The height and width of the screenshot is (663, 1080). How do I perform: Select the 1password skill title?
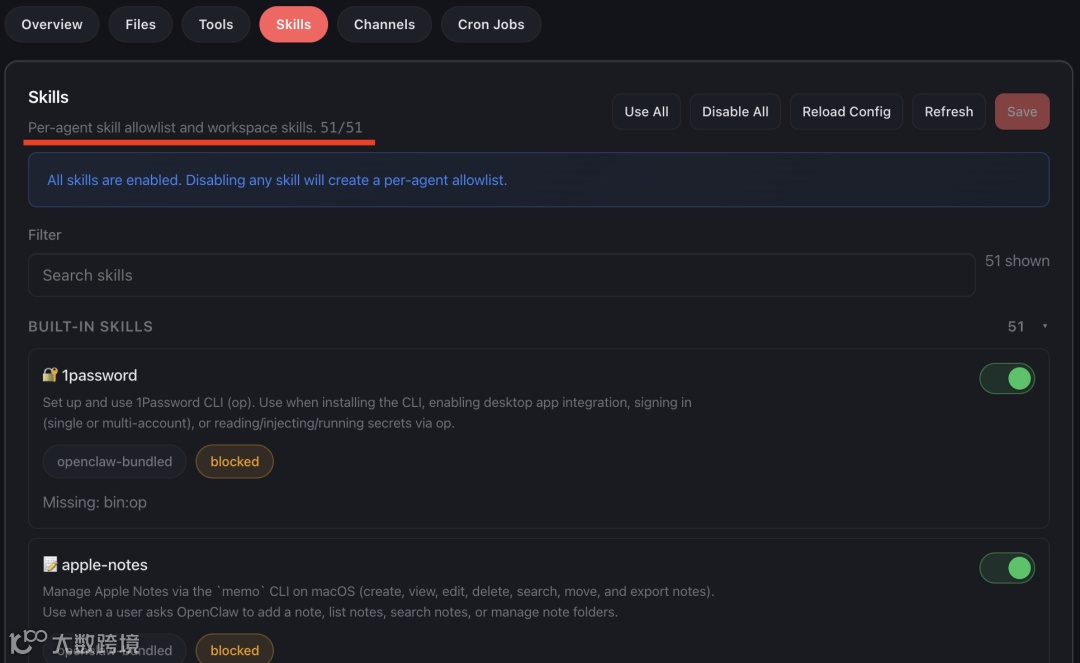99,375
